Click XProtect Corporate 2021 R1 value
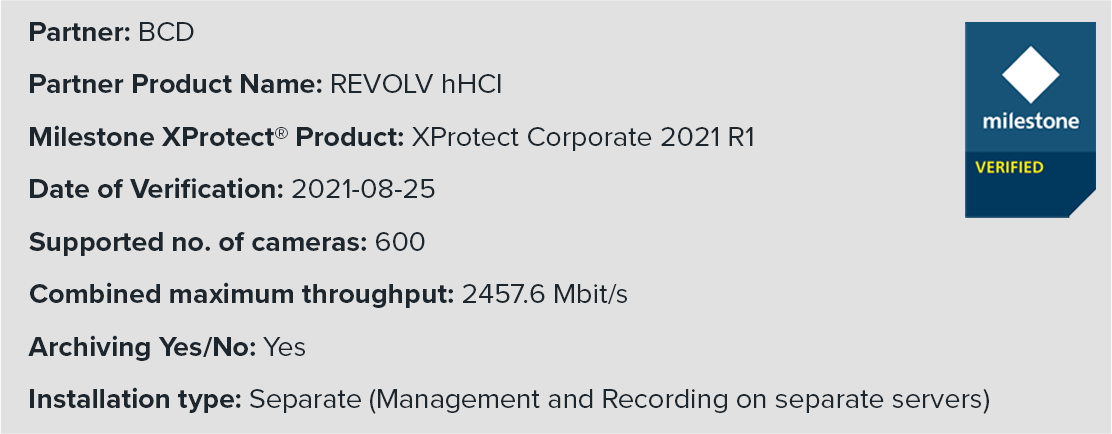Screen dimensions: 1112x434 click(x=583, y=137)
